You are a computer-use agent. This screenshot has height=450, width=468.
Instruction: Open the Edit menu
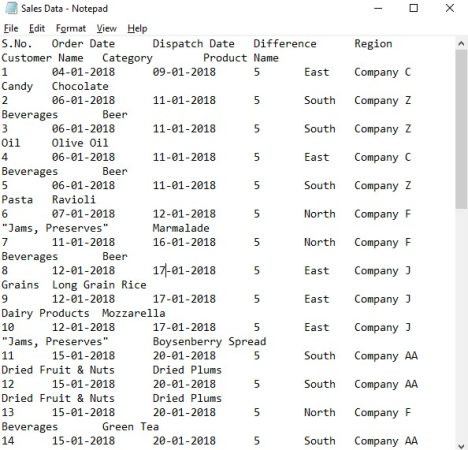(x=37, y=28)
